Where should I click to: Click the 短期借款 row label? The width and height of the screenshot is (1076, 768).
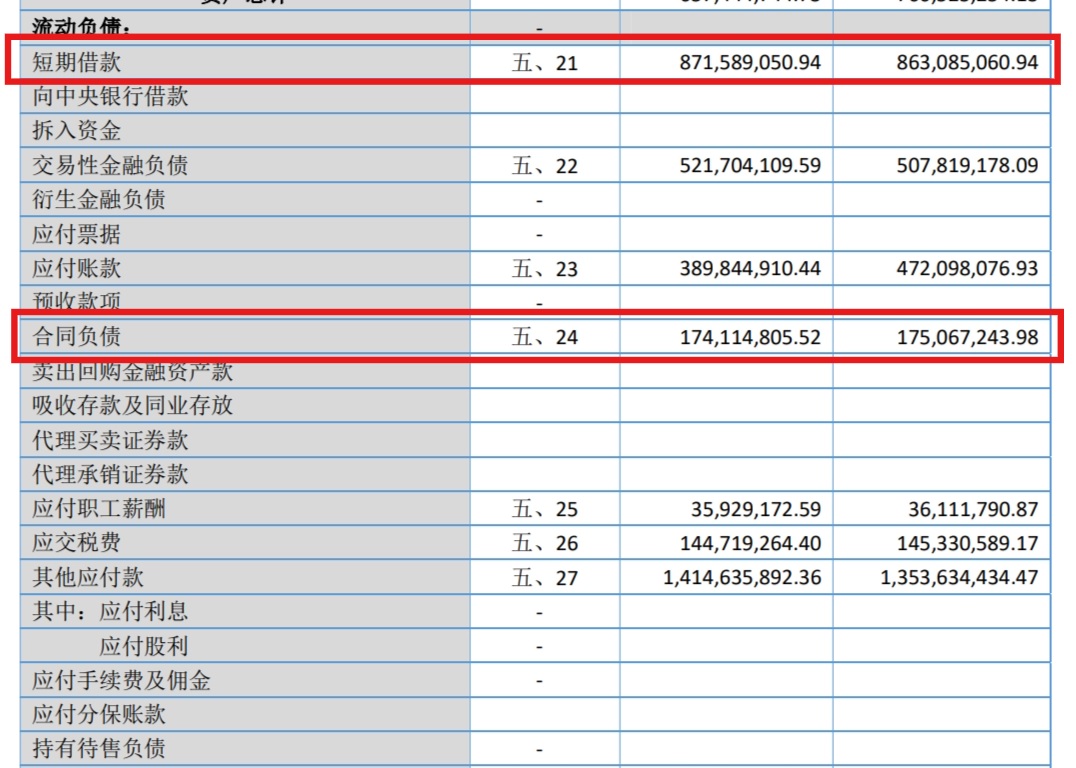click(x=76, y=62)
